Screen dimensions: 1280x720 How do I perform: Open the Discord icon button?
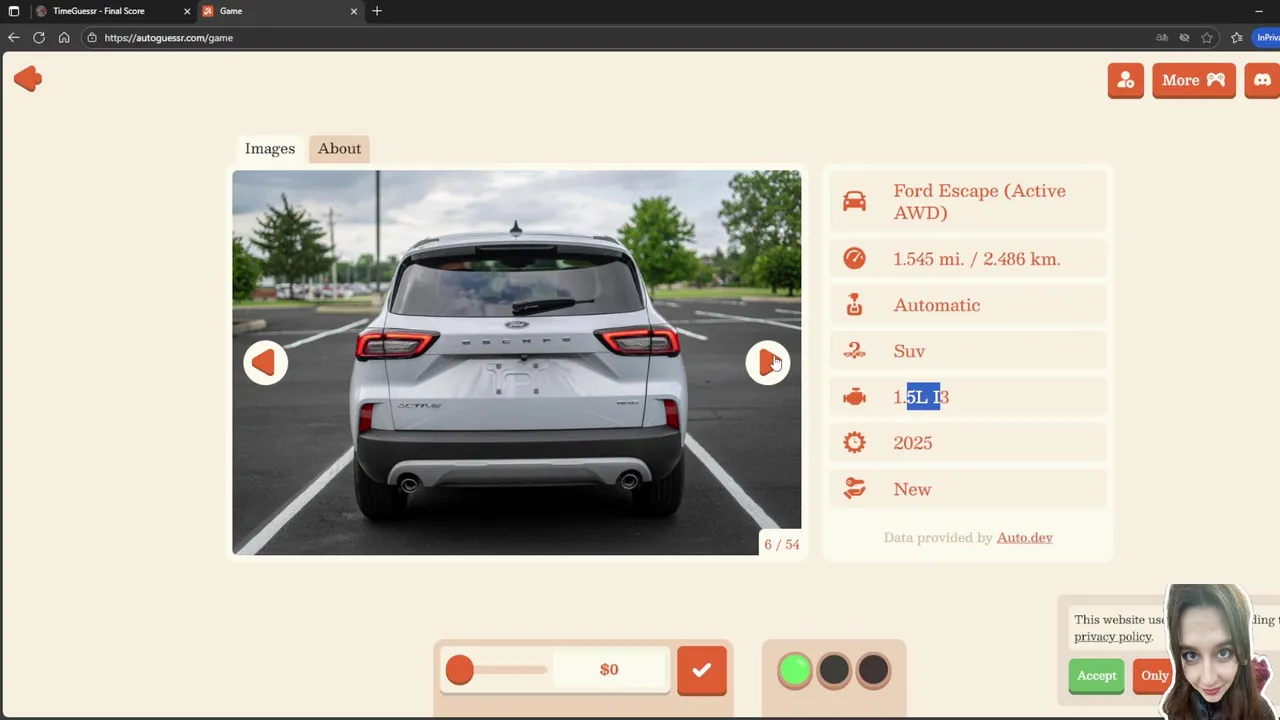tap(1262, 80)
